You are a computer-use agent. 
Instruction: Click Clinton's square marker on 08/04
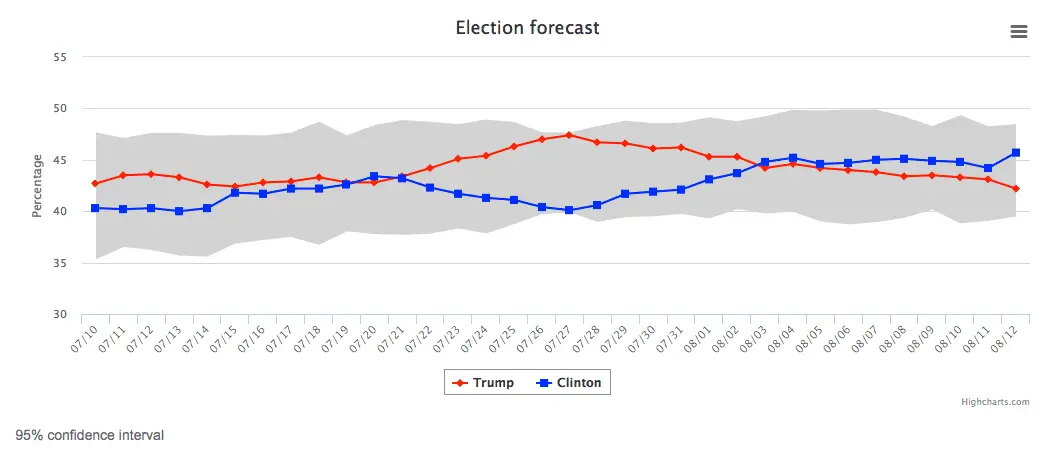point(792,158)
